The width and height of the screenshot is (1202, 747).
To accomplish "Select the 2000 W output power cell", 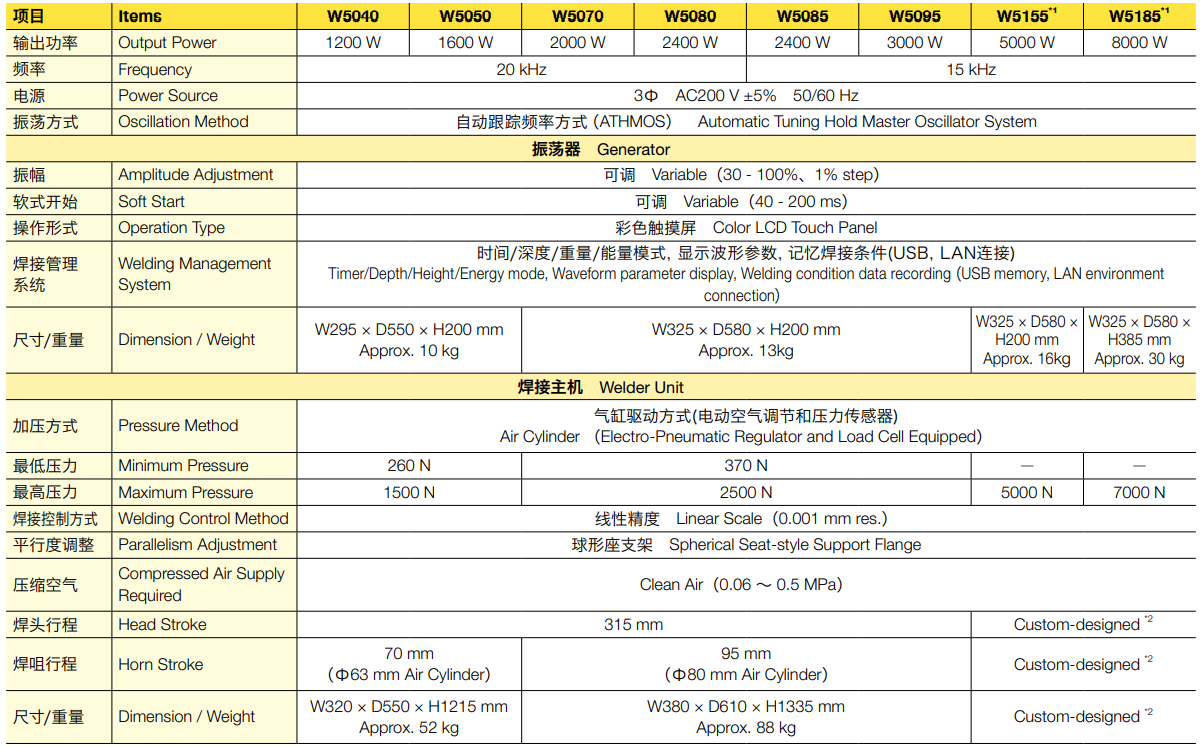I will (577, 43).
